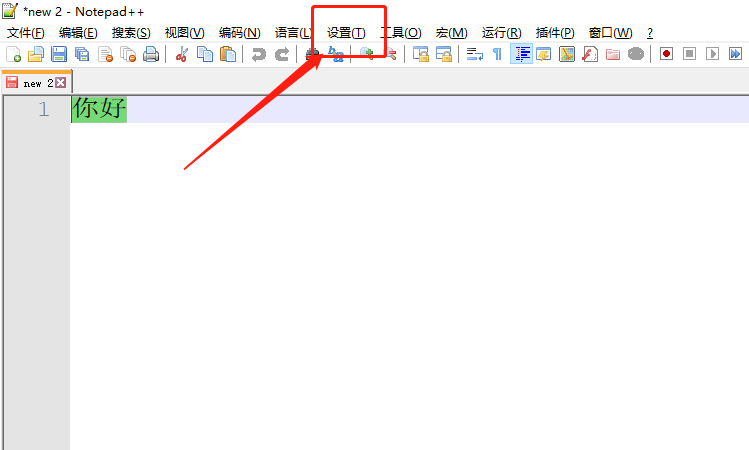
Task: Click the Save All icon
Action: 82,54
